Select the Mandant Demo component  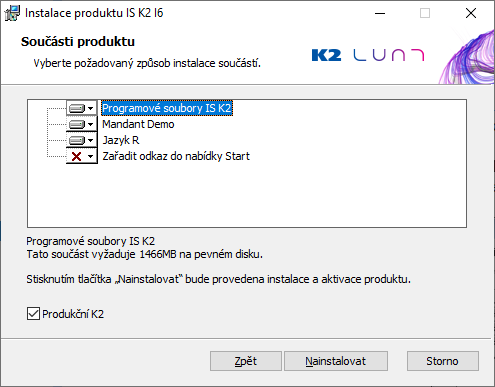point(138,124)
